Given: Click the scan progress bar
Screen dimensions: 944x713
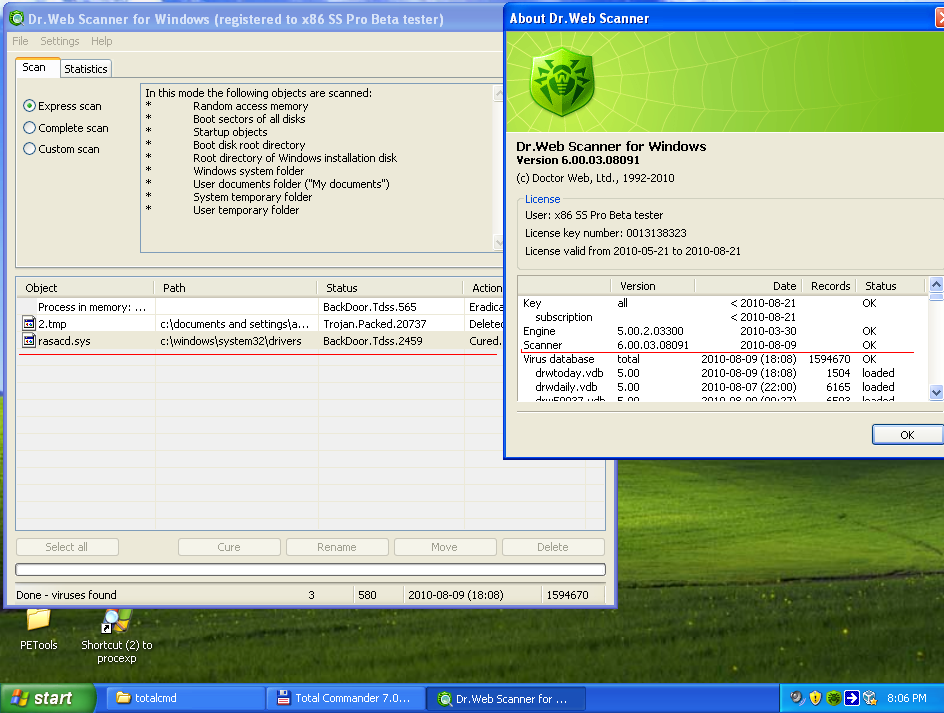Looking at the screenshot, I should pos(310,569).
